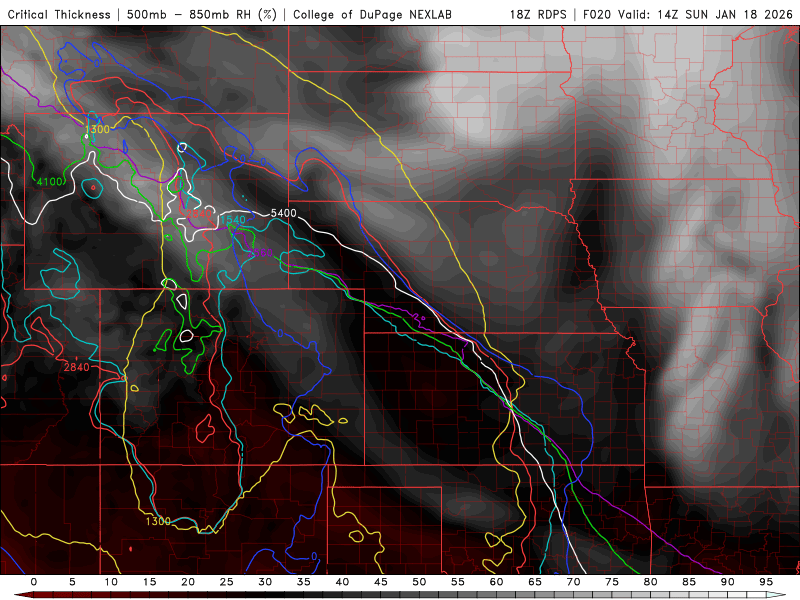
Task: Click the "85" value on the color scale
Action: click(689, 582)
